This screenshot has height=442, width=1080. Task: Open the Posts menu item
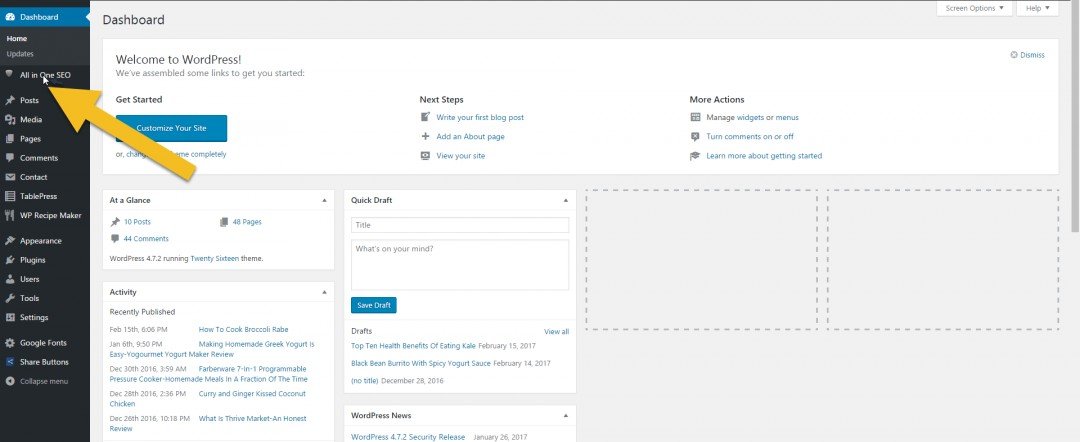(45, 101)
